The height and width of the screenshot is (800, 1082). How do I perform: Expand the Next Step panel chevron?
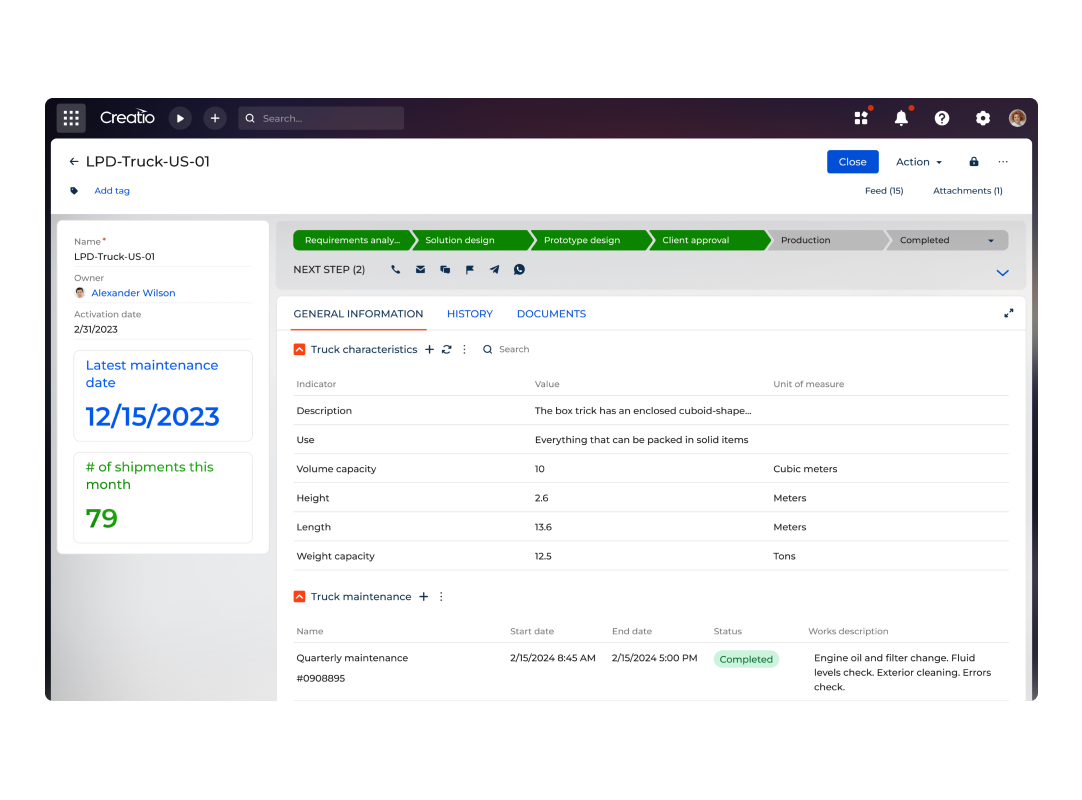1002,273
